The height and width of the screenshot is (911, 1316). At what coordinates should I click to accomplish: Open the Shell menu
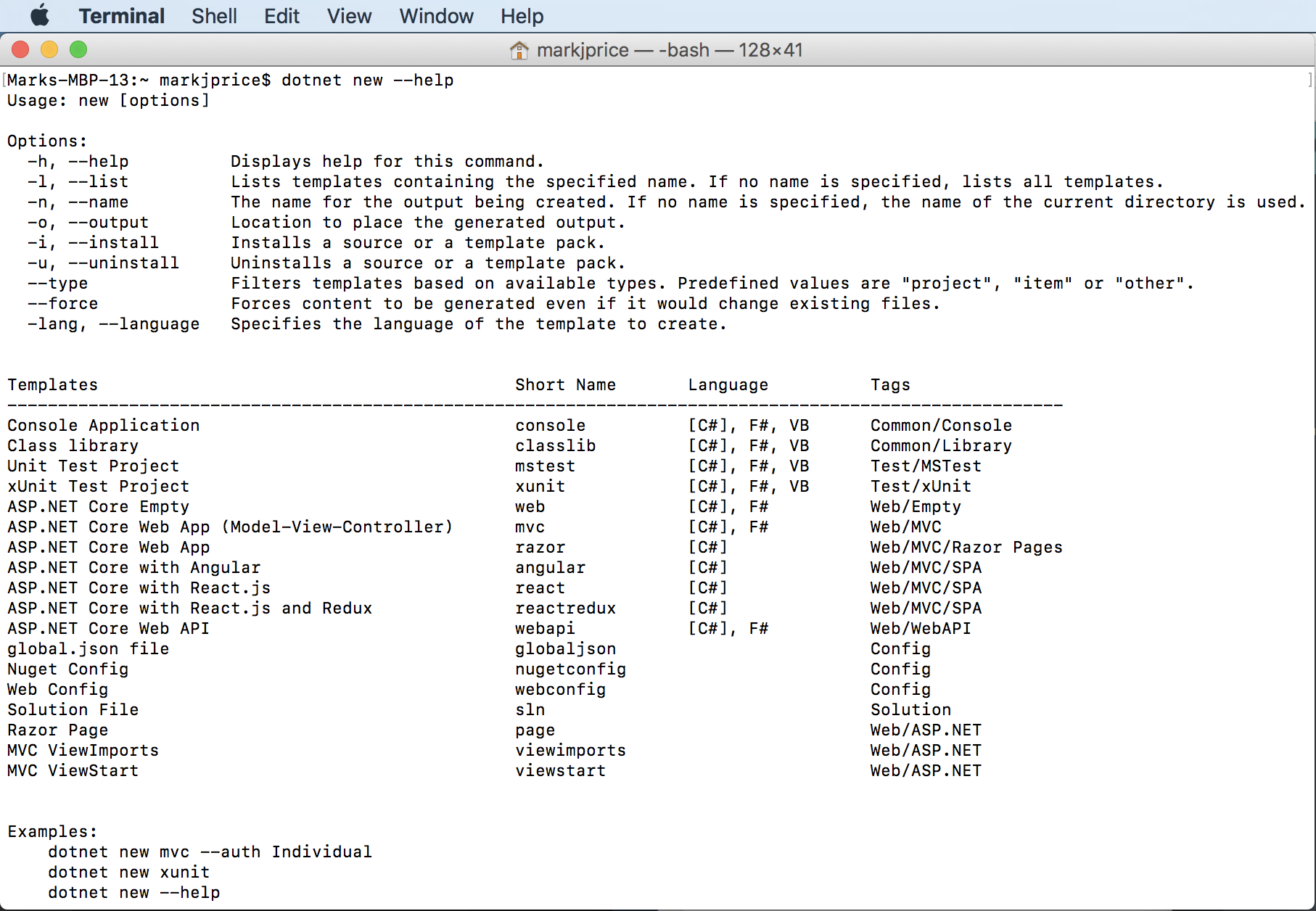tap(214, 16)
